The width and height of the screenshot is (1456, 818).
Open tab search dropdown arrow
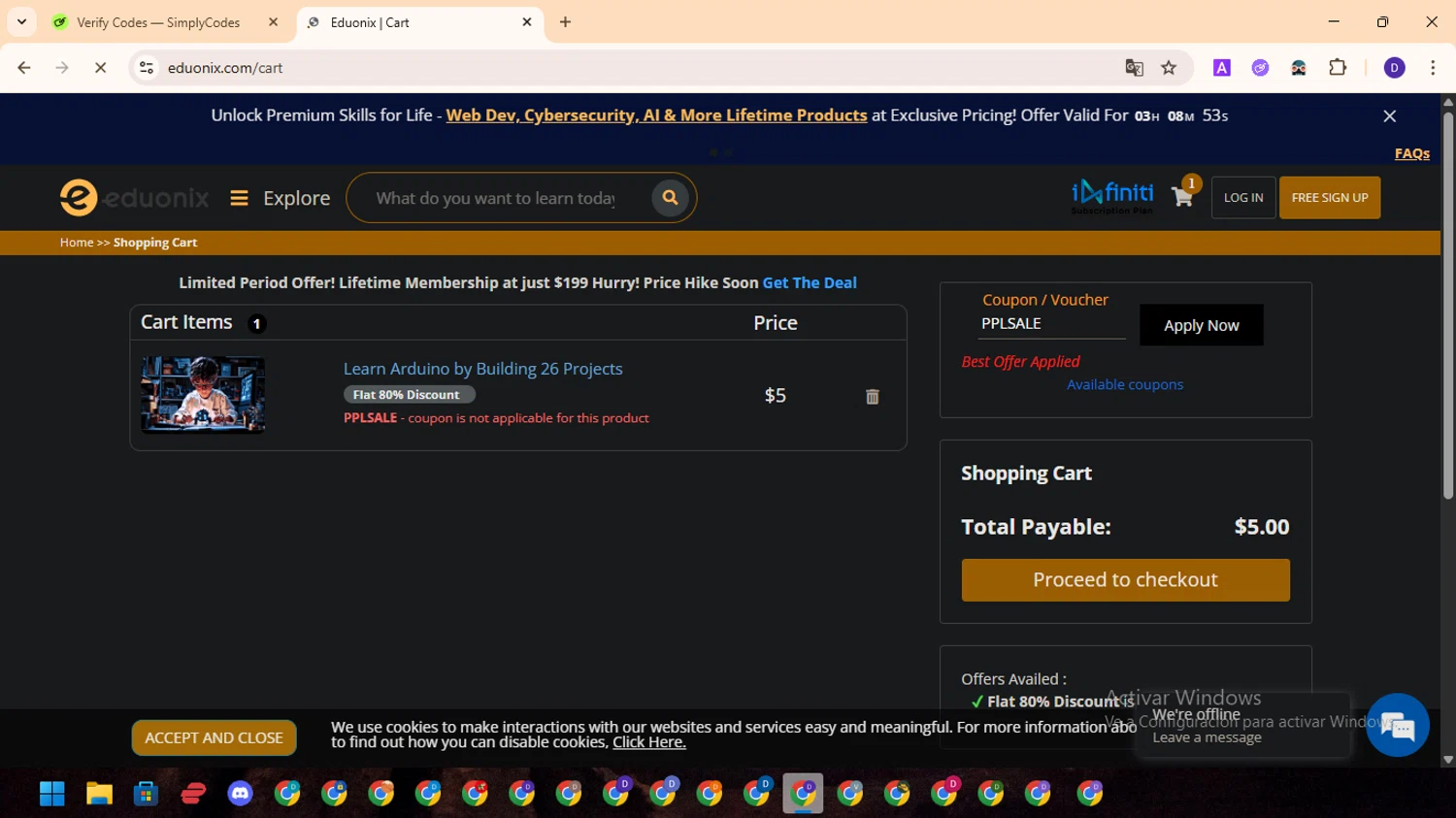(21, 22)
